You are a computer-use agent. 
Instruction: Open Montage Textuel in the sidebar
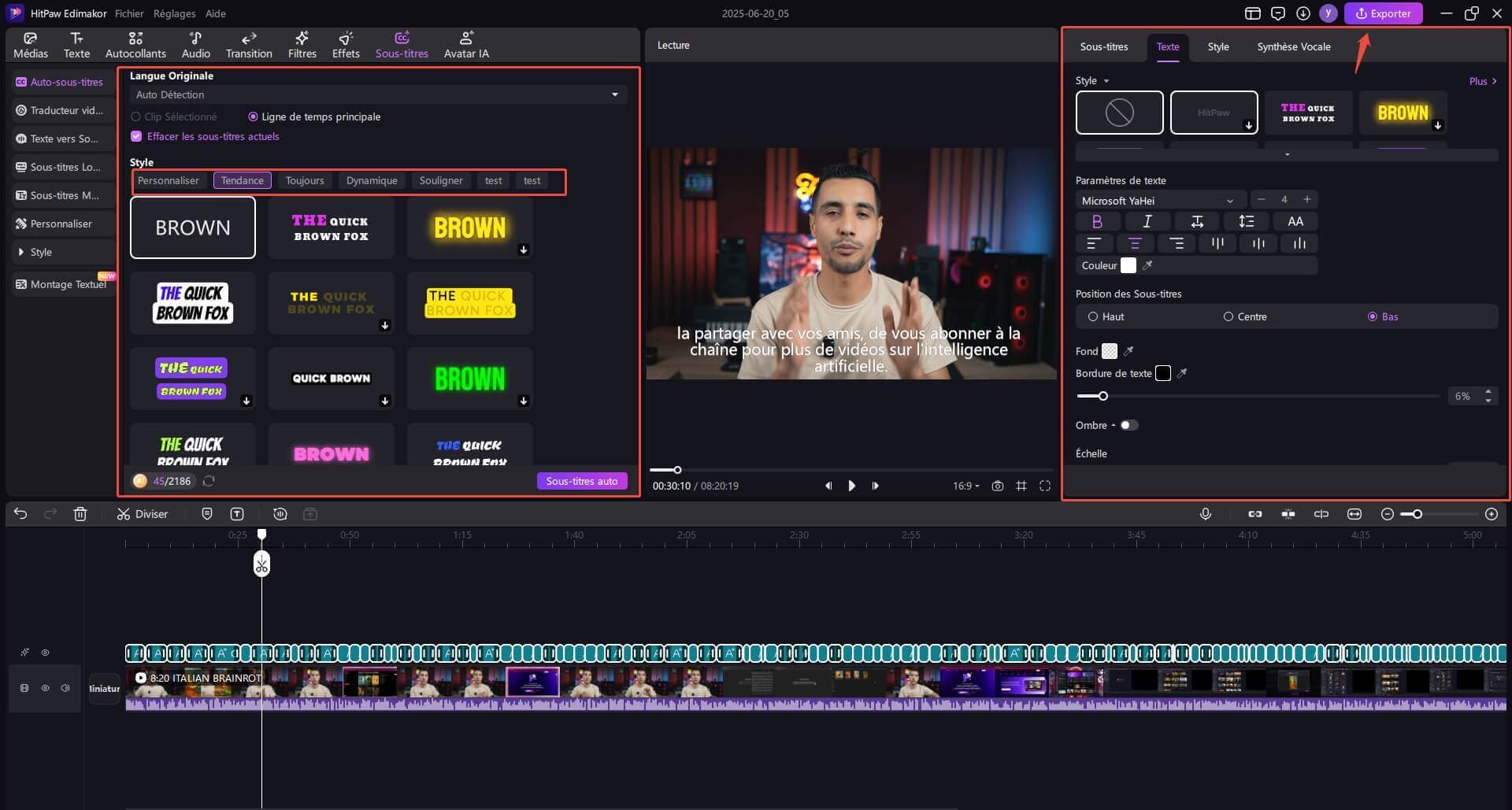pos(64,284)
